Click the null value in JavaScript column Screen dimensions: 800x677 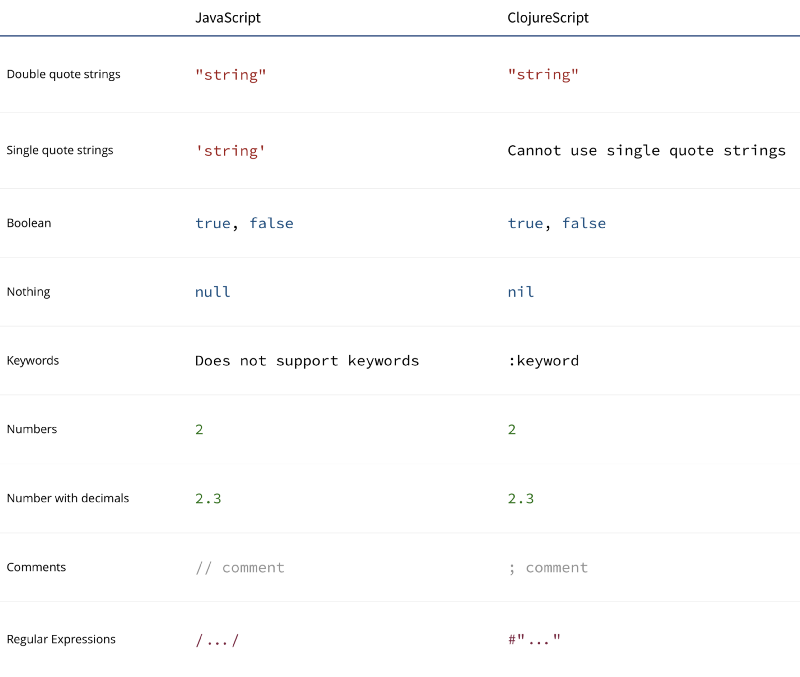tap(213, 292)
